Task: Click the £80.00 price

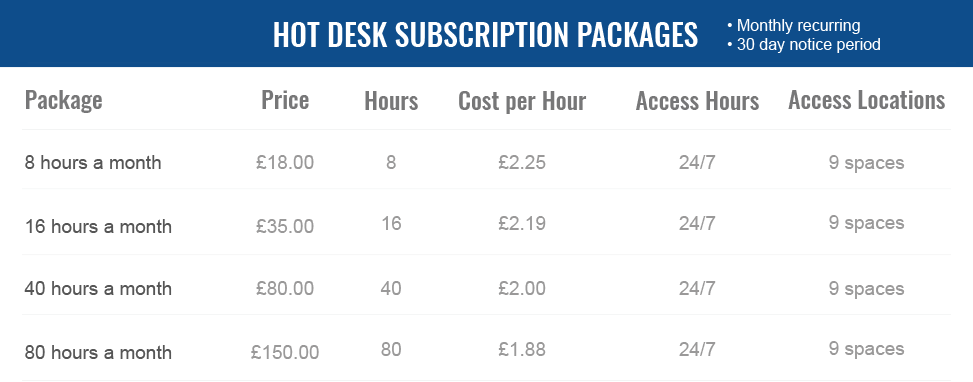Action: (x=285, y=288)
